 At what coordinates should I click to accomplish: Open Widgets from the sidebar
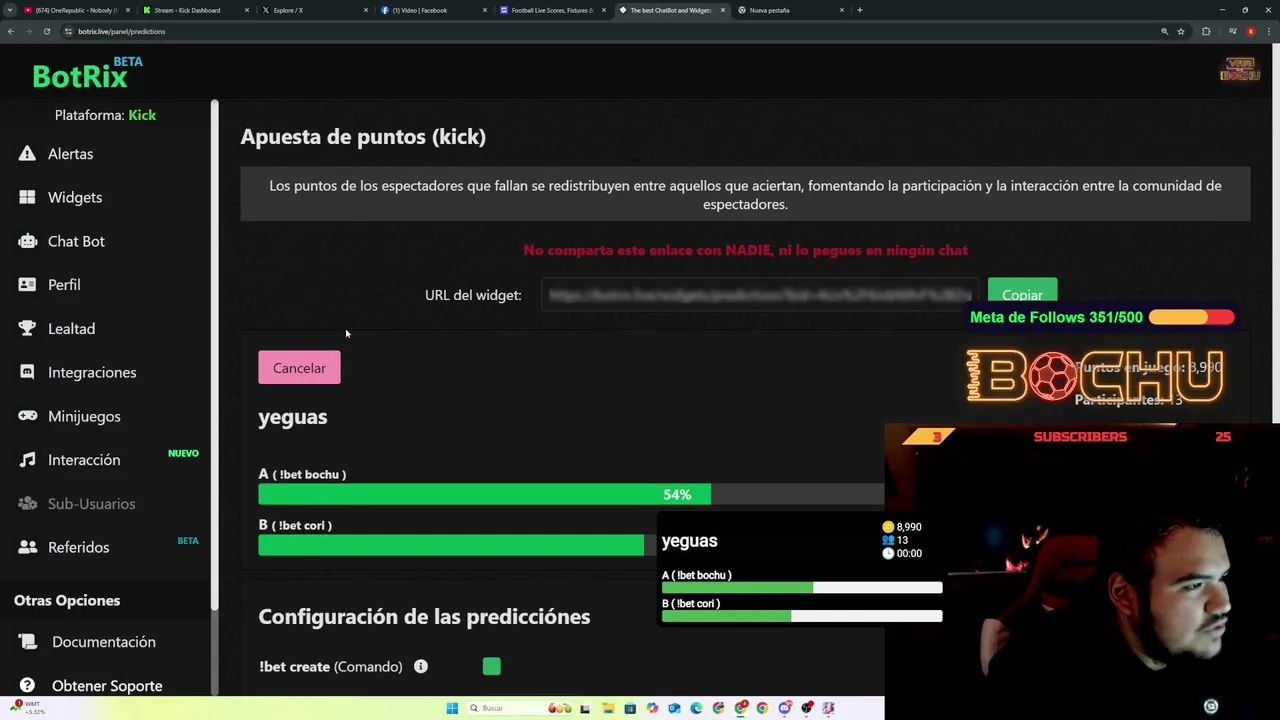[x=75, y=197]
